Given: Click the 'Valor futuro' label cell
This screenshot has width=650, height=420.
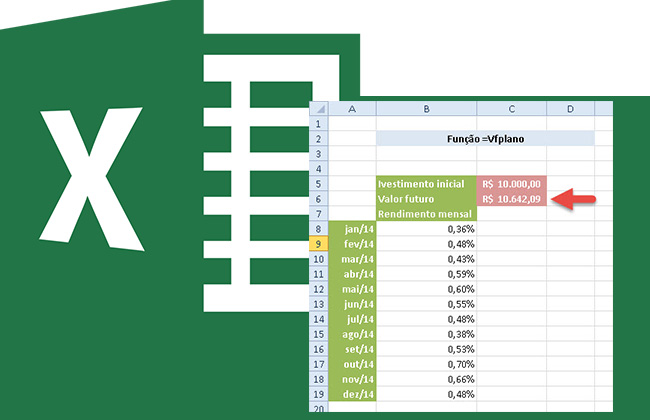Looking at the screenshot, I should pyautogui.click(x=427, y=199).
